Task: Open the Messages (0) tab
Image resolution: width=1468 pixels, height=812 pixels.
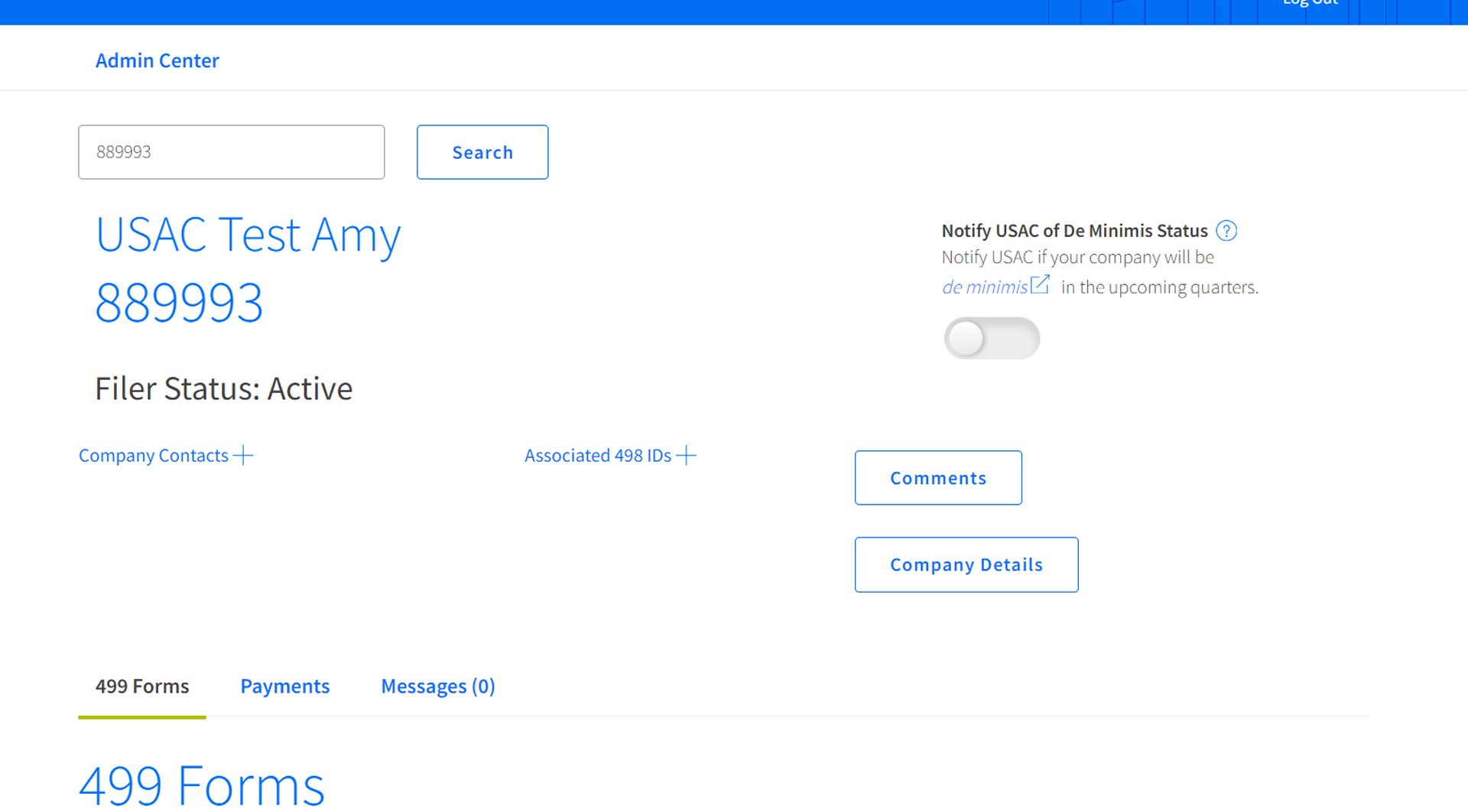Action: (438, 686)
